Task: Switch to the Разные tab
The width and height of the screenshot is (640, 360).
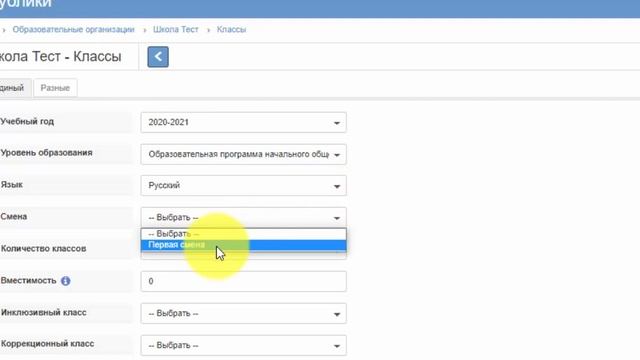Action: coord(55,88)
